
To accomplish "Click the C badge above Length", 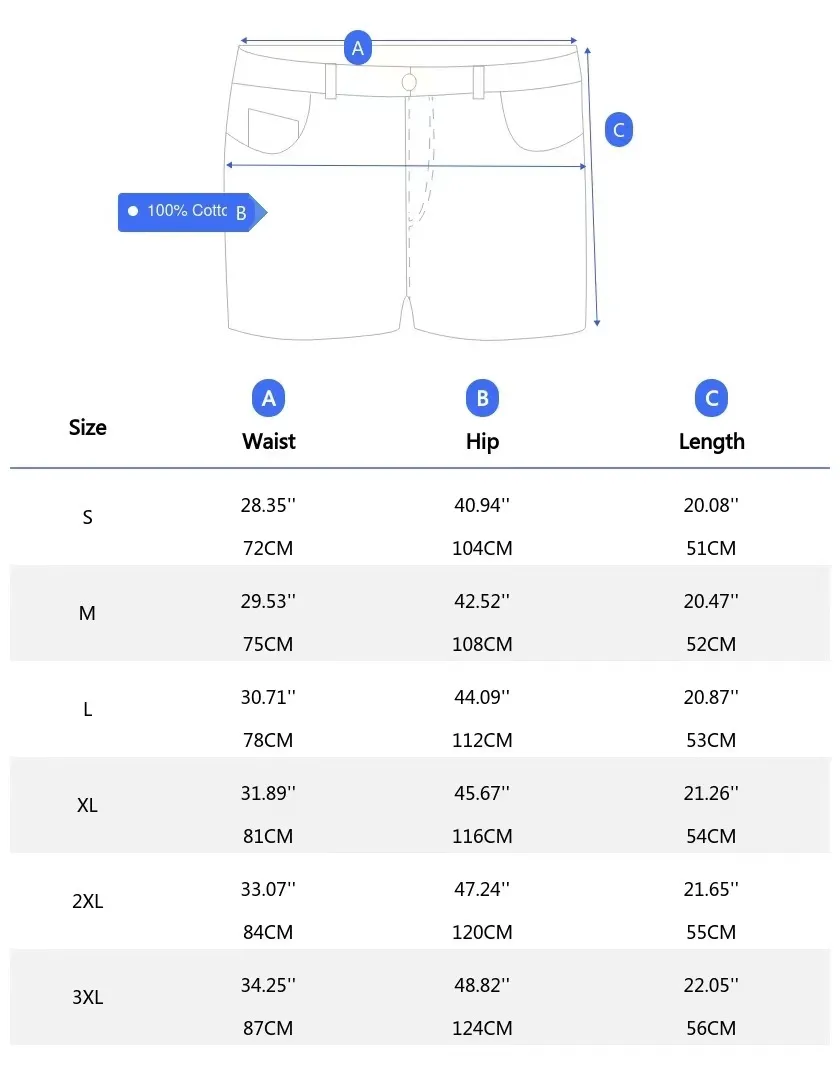I will (711, 398).
